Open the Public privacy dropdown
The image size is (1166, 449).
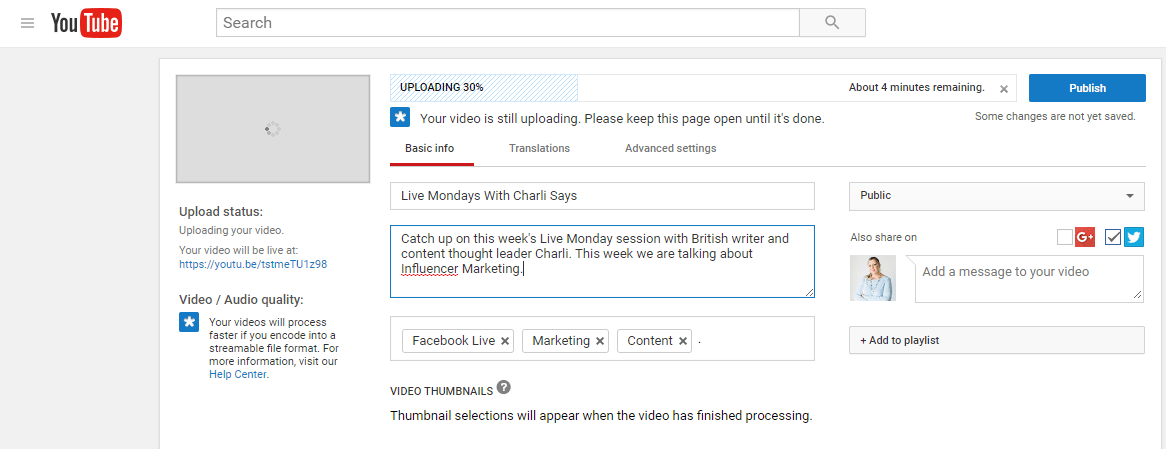(996, 195)
